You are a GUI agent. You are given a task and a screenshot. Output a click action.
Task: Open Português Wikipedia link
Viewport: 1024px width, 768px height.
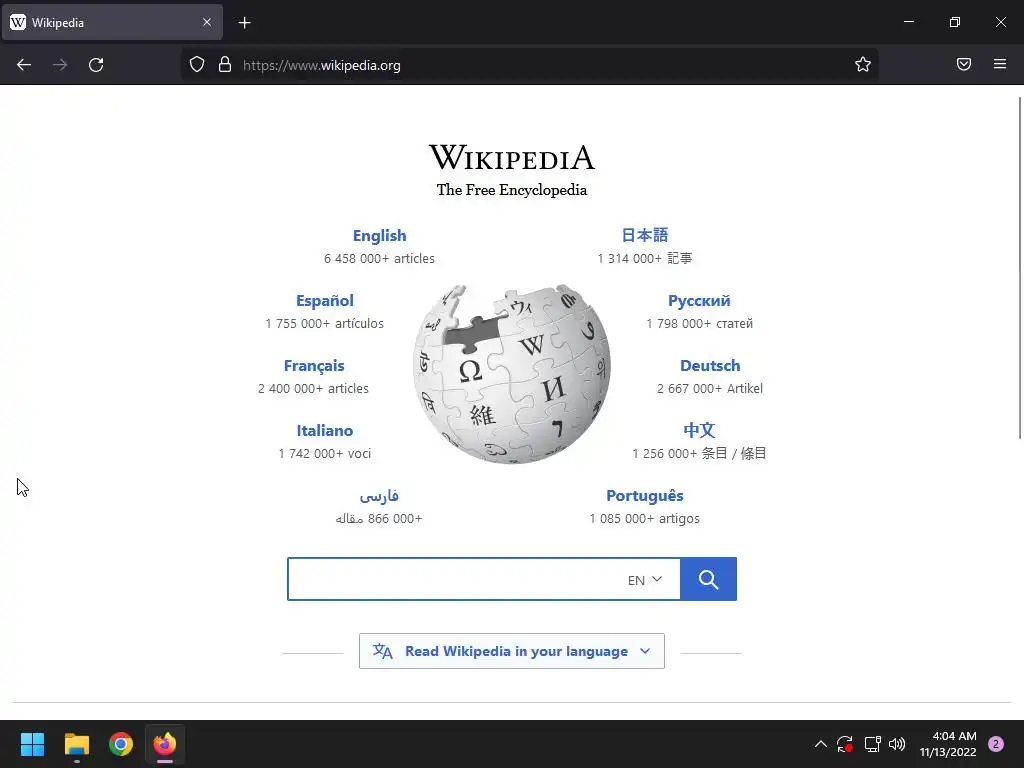[x=645, y=496]
